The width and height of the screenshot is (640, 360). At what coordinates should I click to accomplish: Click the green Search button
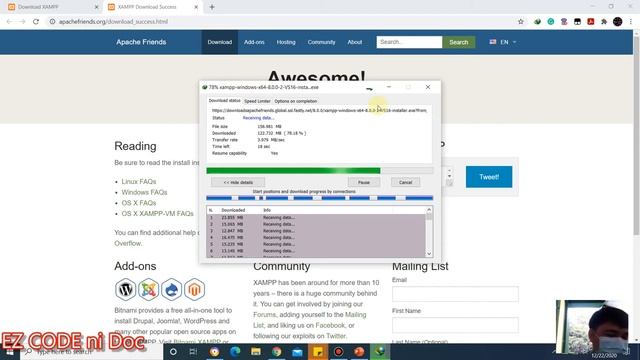[x=458, y=42]
